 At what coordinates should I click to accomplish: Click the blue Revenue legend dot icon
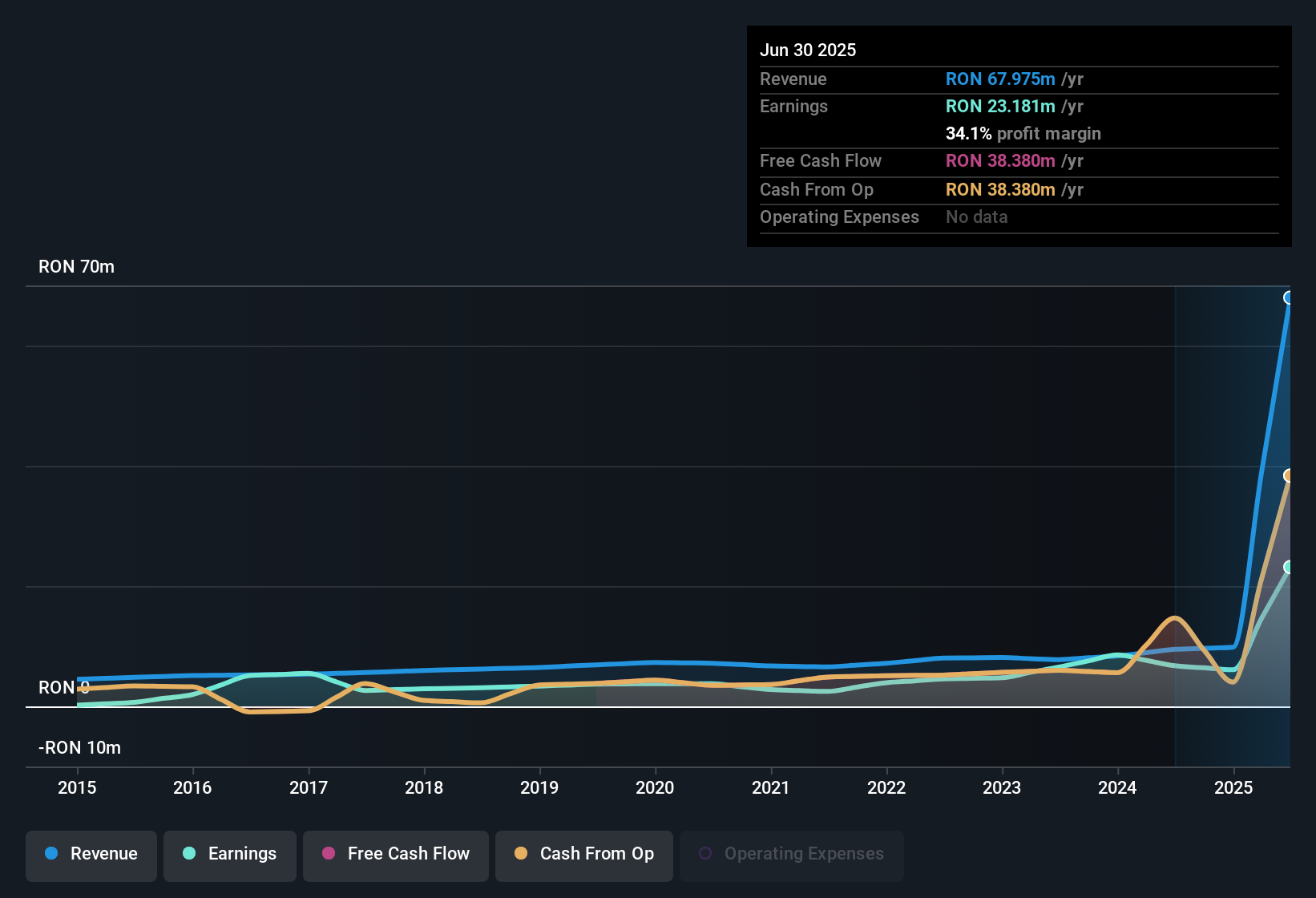coord(51,854)
